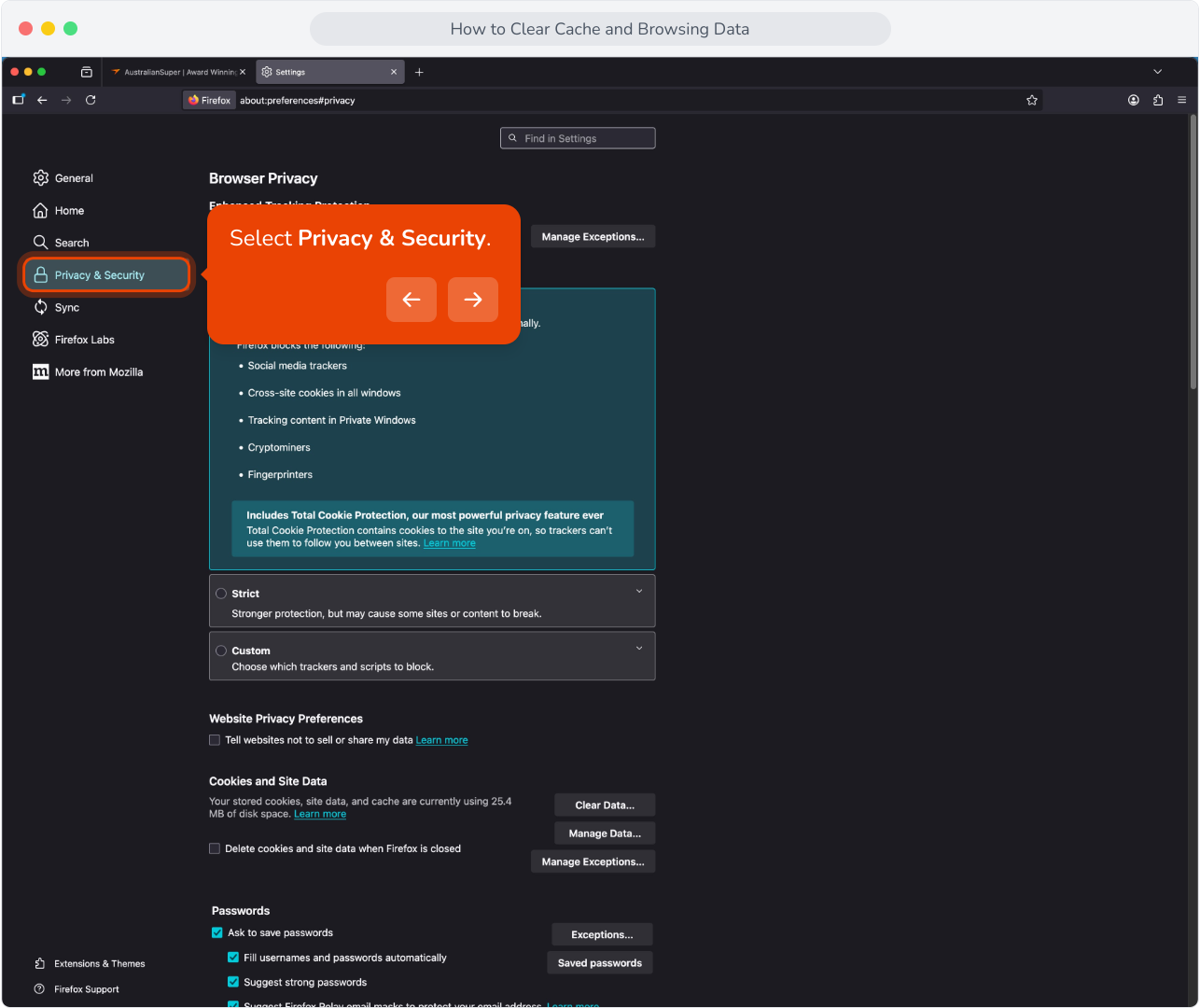
Task: Expand the Custom option chevron
Action: point(639,649)
